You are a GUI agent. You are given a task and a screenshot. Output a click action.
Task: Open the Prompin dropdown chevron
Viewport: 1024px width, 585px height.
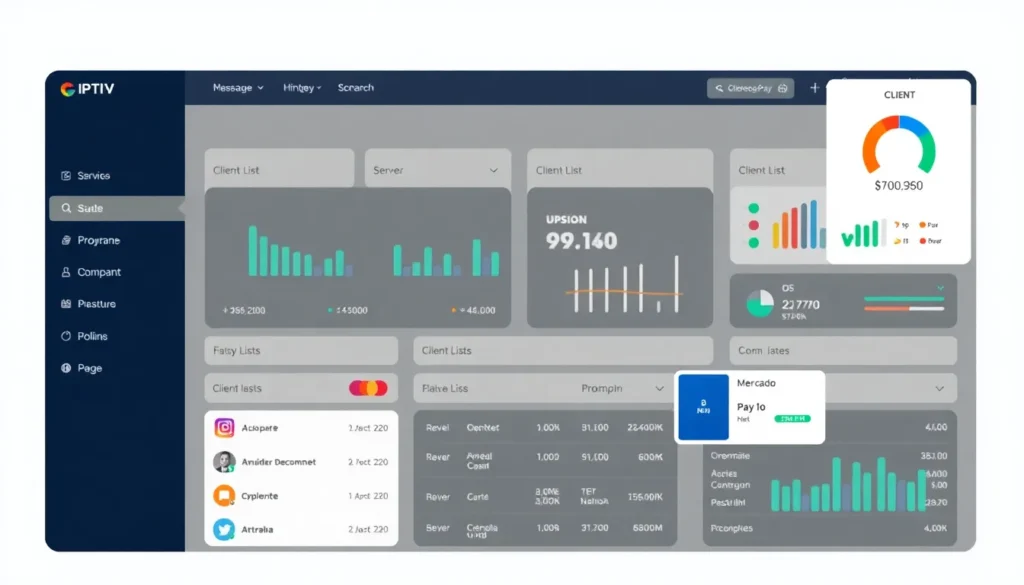pyautogui.click(x=659, y=388)
